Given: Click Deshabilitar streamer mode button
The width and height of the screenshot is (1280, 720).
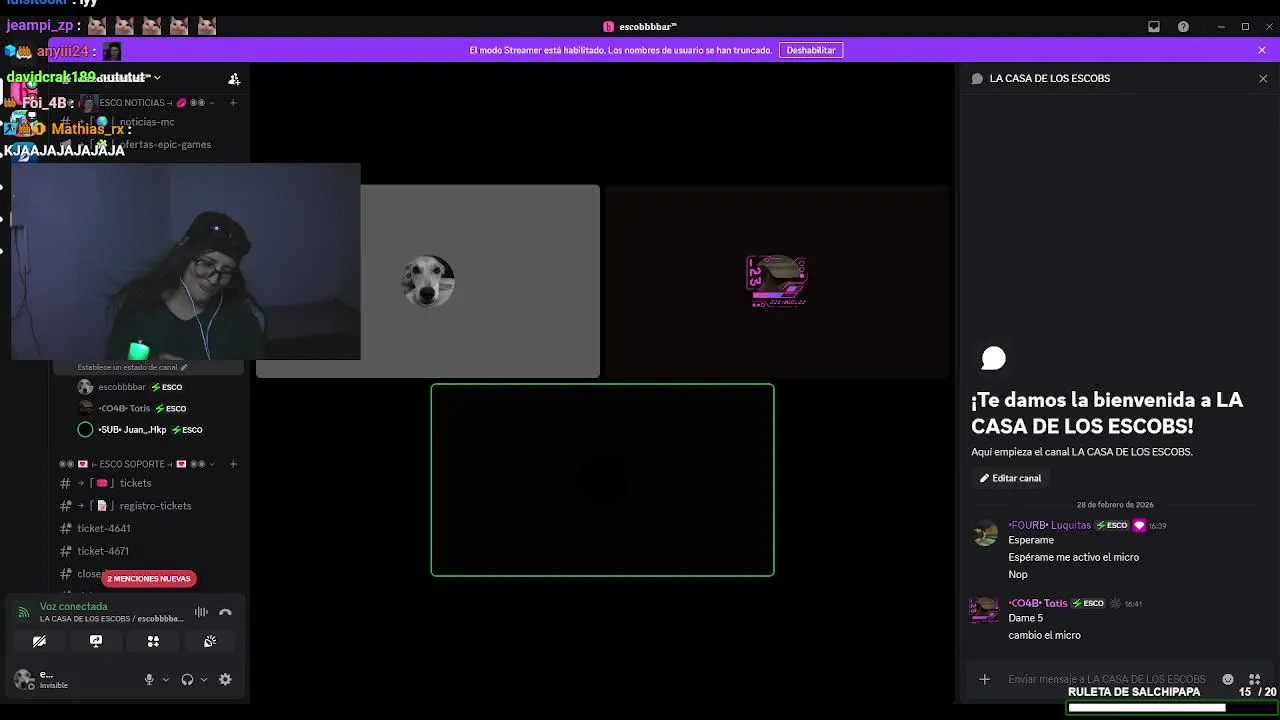Looking at the screenshot, I should click(811, 50).
